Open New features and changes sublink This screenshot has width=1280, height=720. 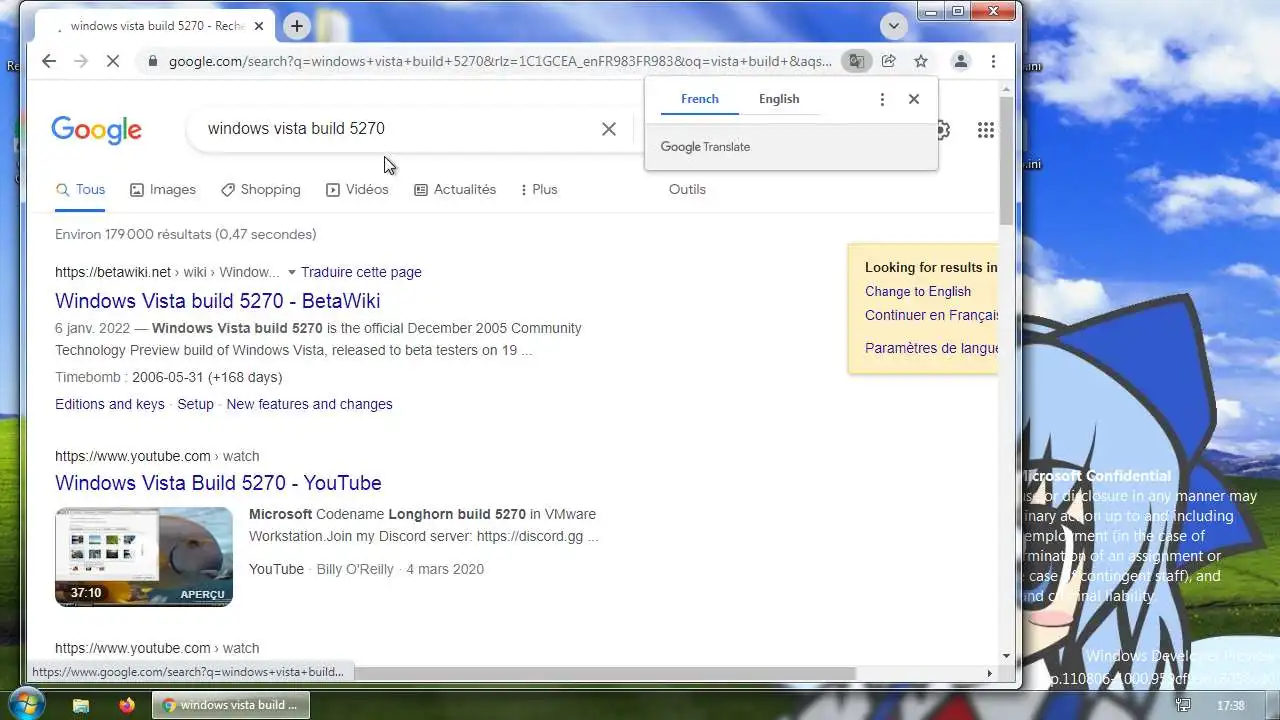(x=309, y=404)
